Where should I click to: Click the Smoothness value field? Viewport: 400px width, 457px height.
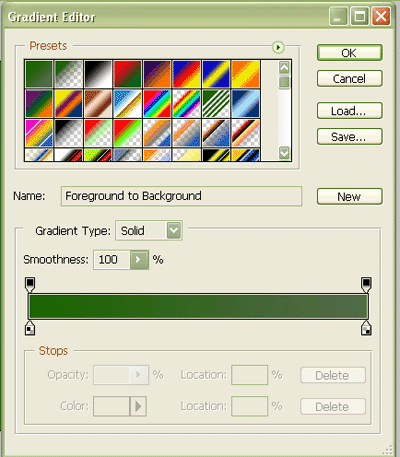pyautogui.click(x=112, y=260)
